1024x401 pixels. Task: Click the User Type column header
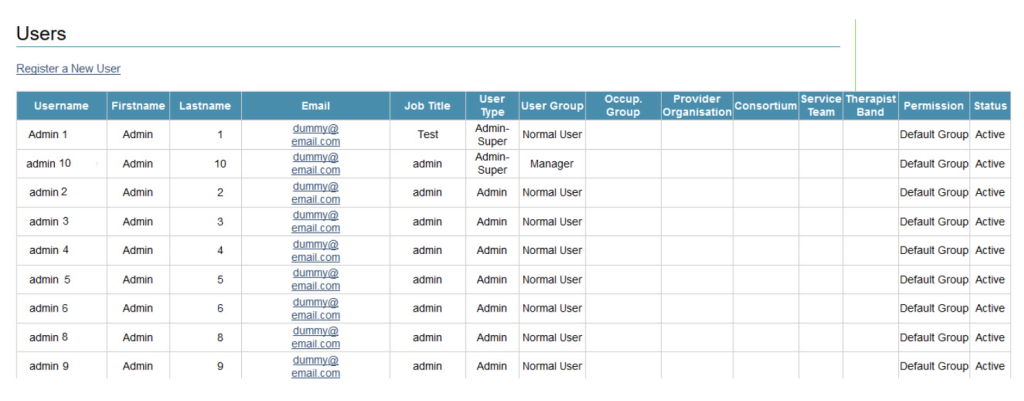tap(492, 106)
